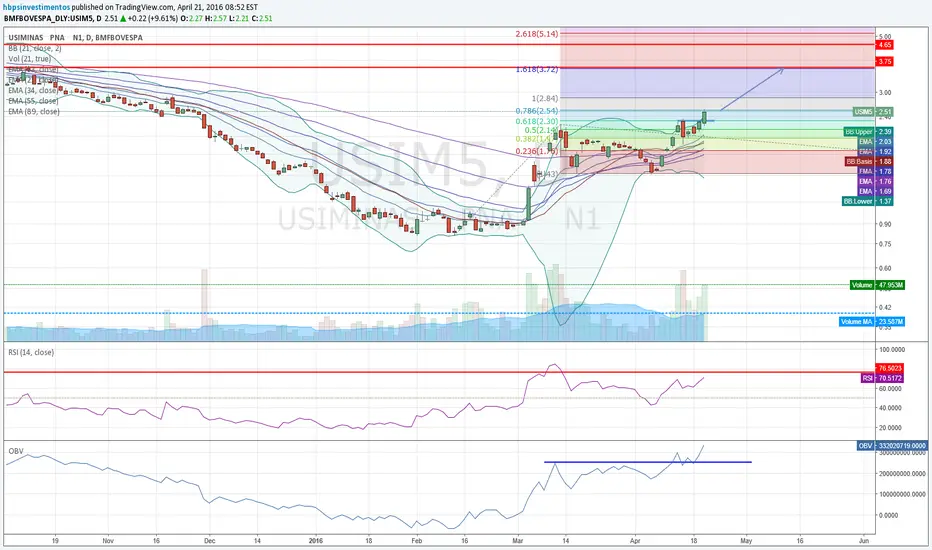Click the Nov label on time axis

108,541
